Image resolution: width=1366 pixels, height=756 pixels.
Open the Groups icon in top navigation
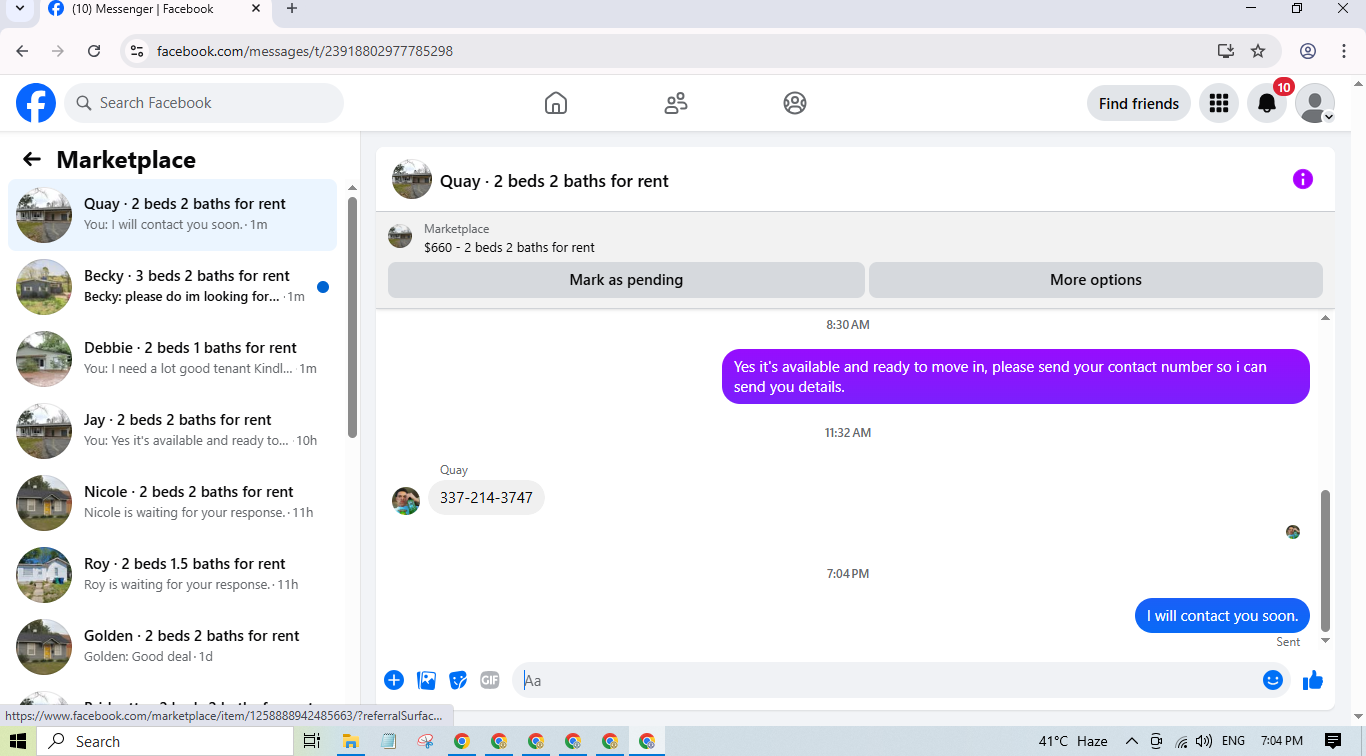795,103
